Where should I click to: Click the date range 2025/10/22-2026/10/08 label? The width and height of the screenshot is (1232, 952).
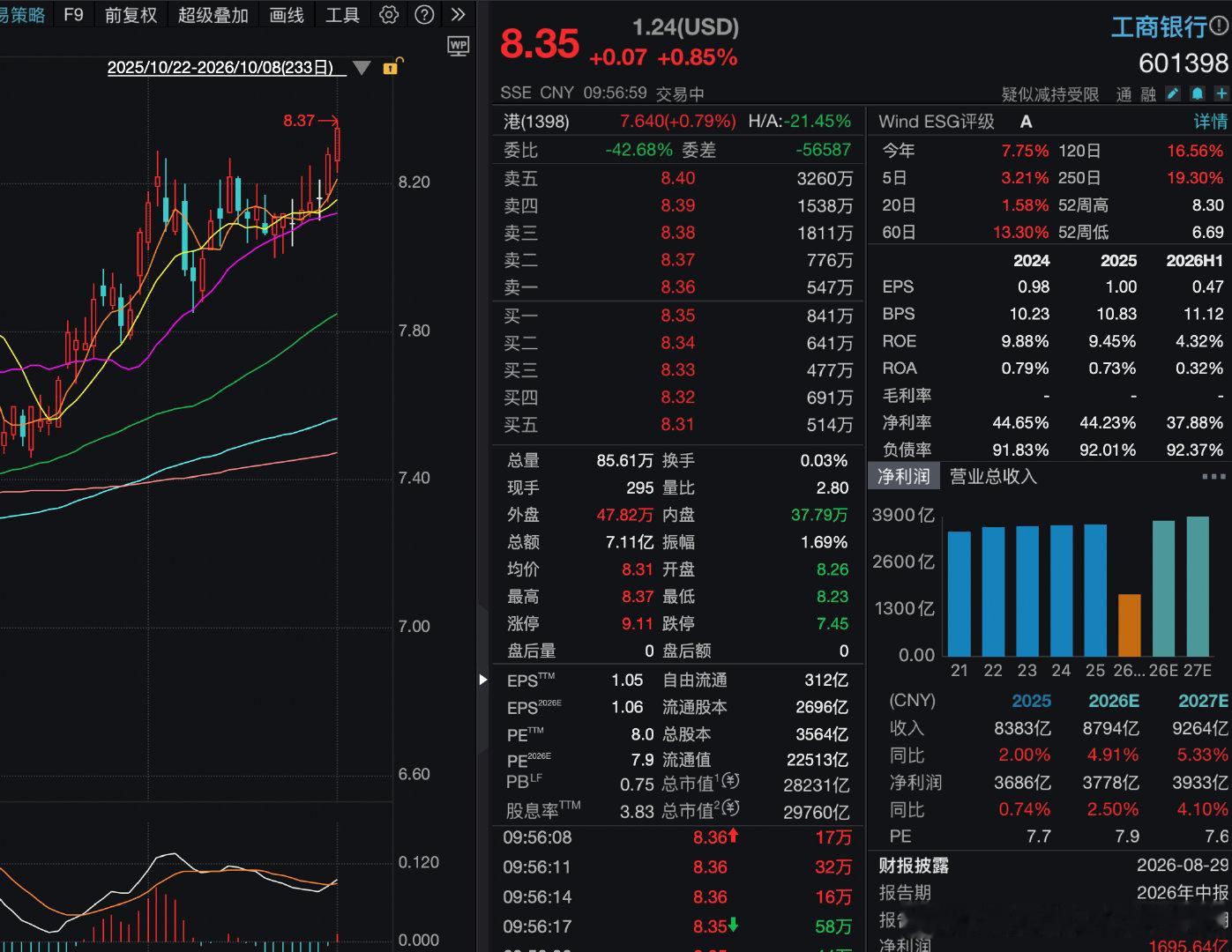(x=220, y=68)
